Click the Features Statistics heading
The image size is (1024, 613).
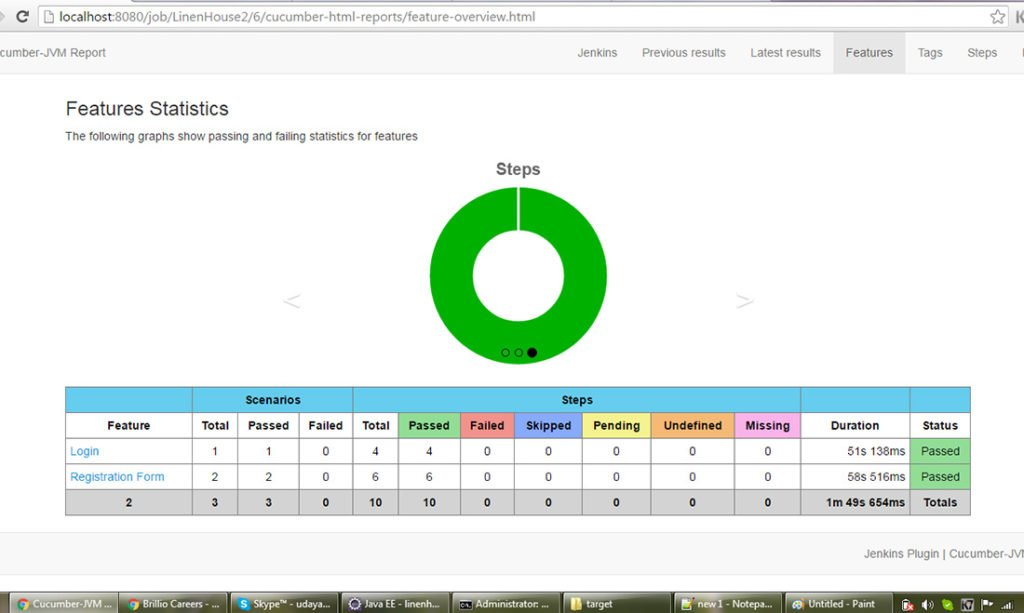point(147,109)
